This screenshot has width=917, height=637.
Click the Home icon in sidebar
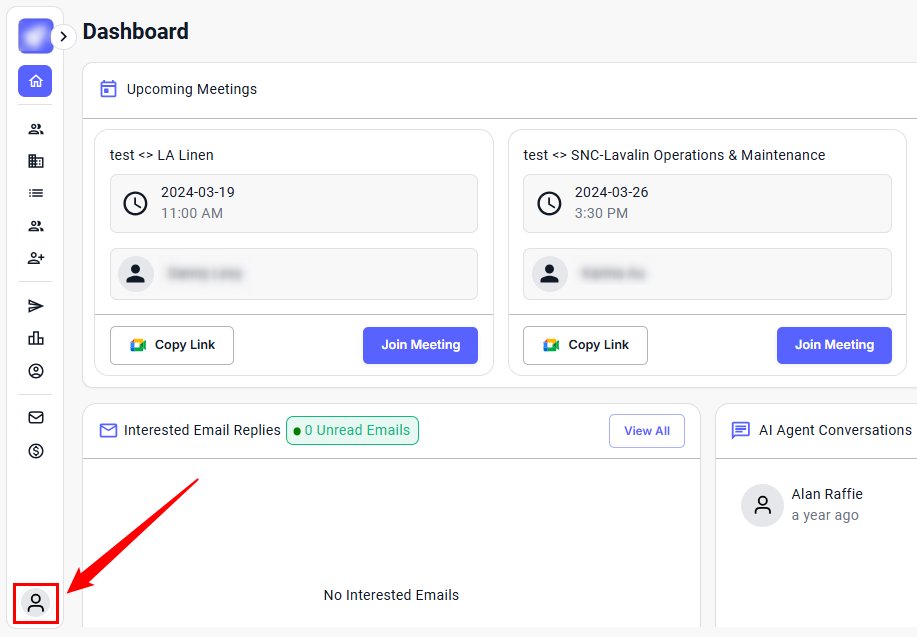35,81
